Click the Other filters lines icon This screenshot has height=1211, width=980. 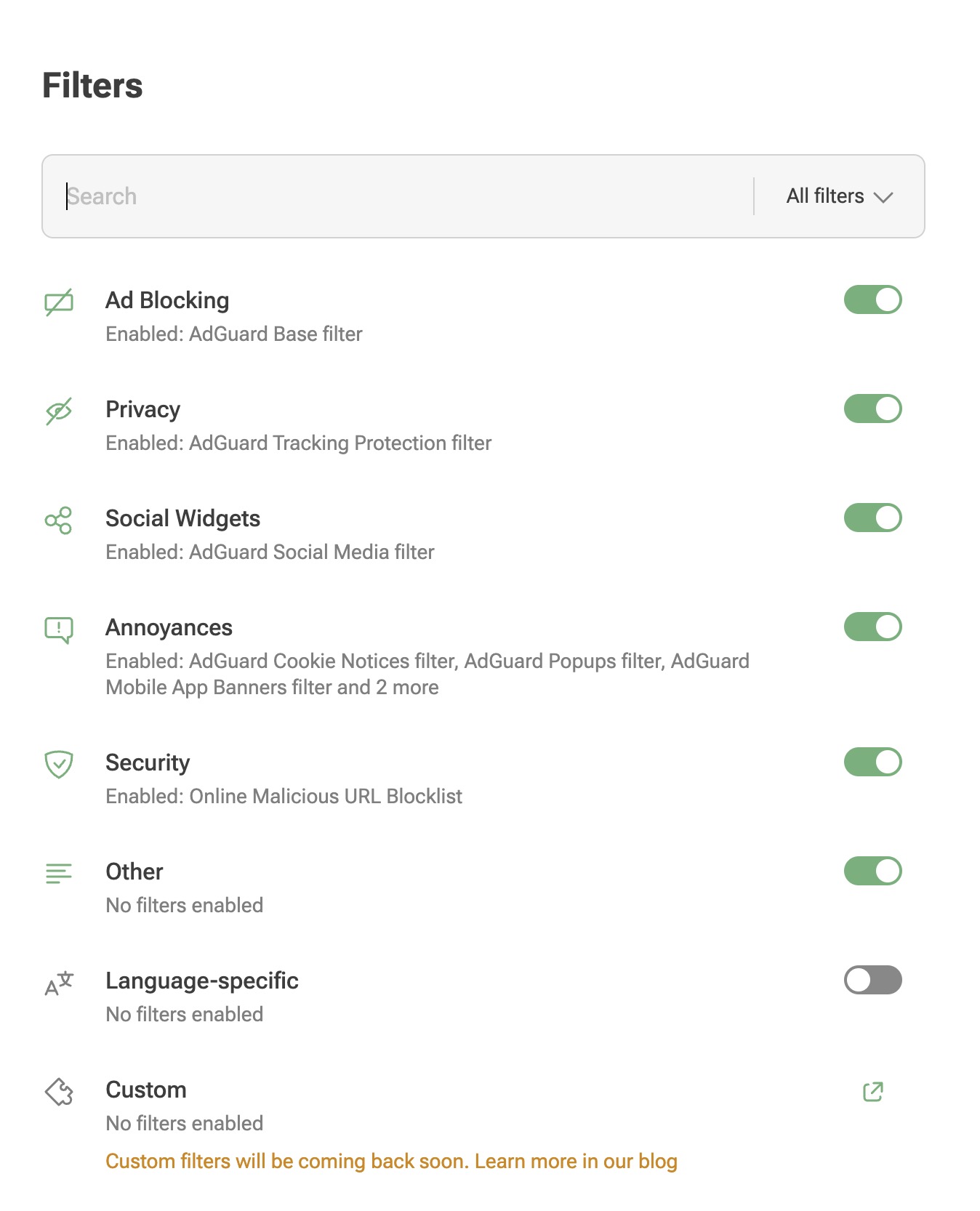coord(59,873)
